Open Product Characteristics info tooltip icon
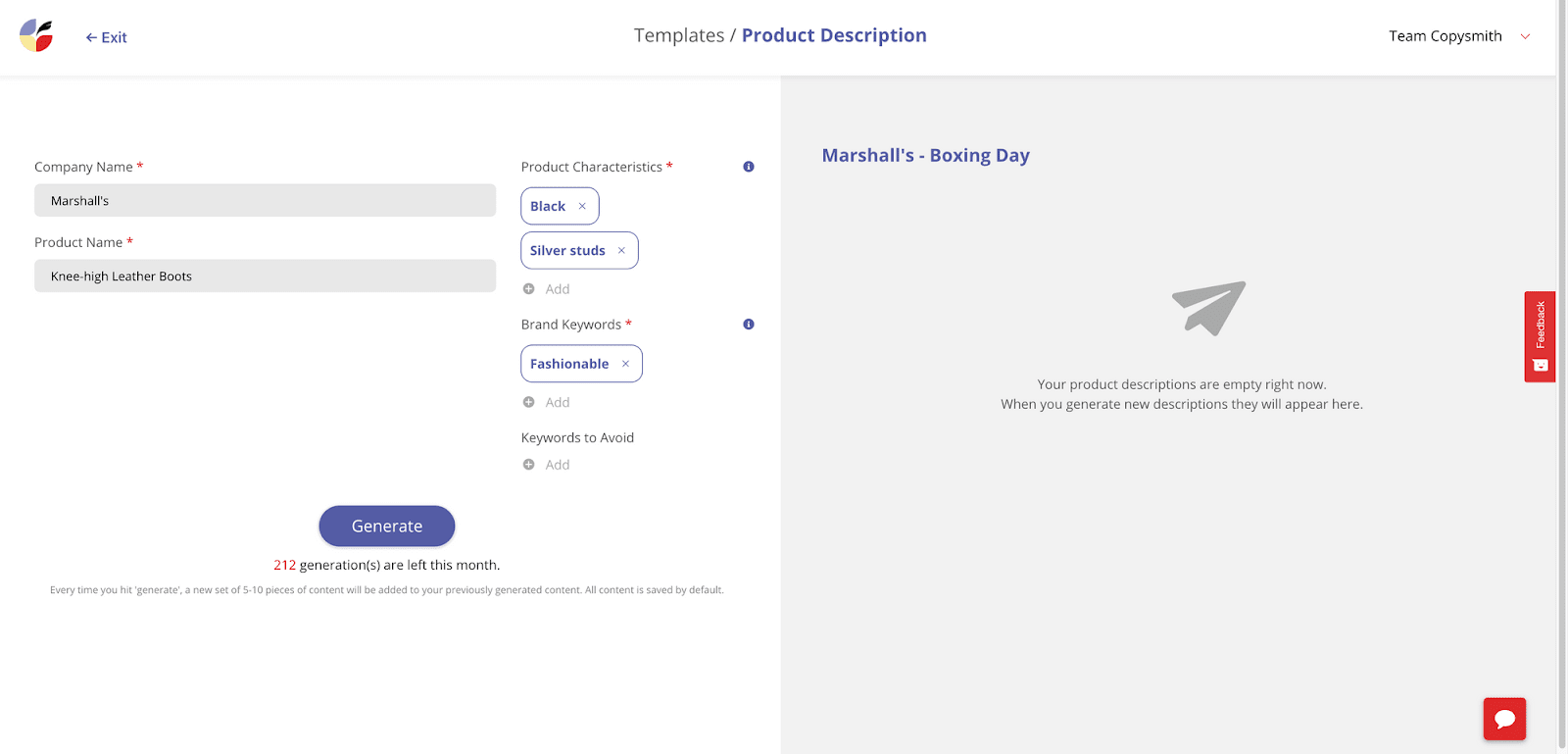 749,167
